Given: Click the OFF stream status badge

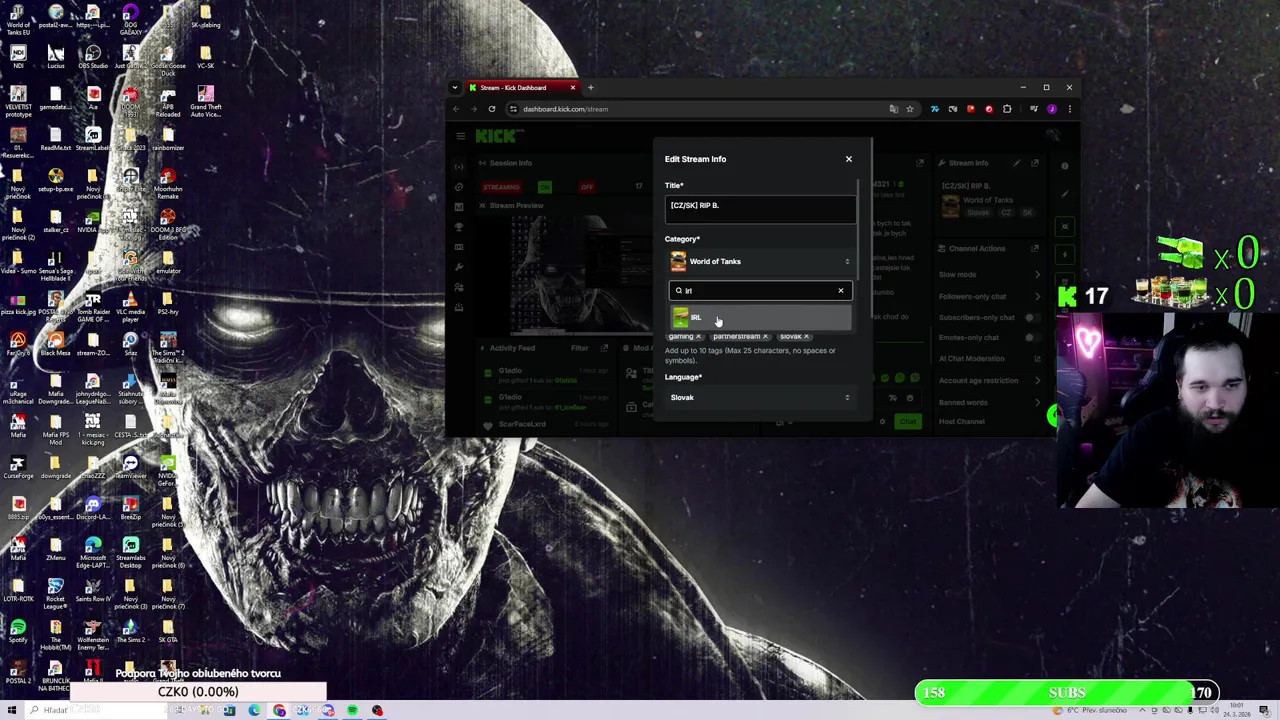Looking at the screenshot, I should [587, 187].
